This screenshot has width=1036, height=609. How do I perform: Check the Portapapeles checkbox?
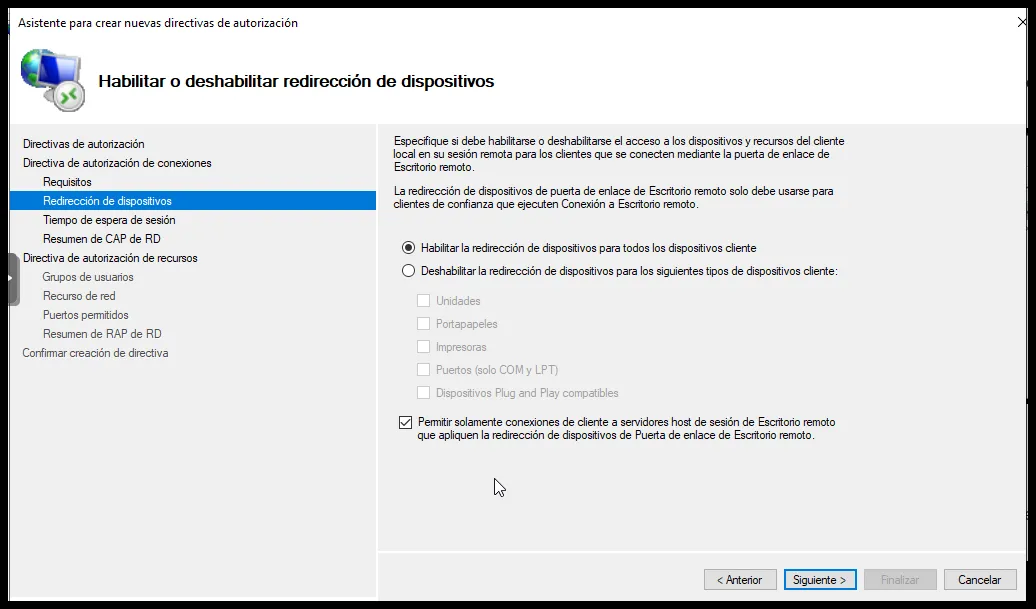424,324
